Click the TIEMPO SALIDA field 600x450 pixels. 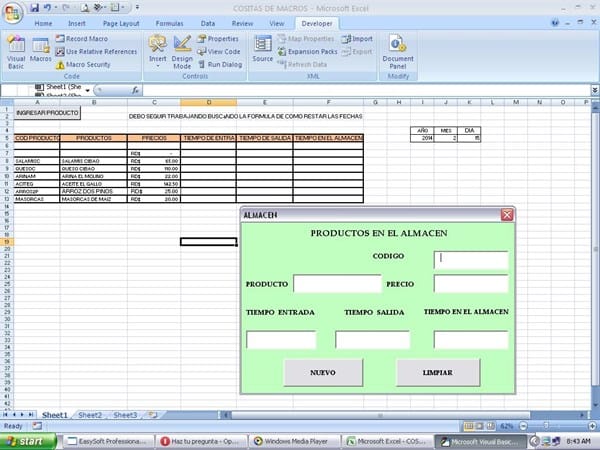[372, 340]
